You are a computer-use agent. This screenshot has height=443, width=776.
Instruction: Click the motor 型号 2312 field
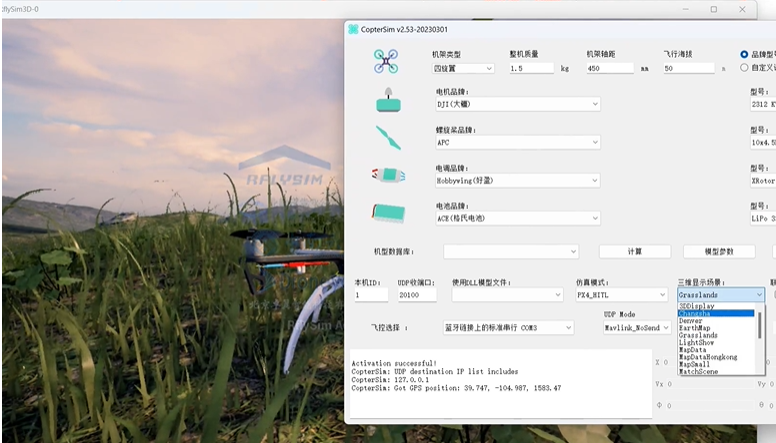click(x=763, y=104)
